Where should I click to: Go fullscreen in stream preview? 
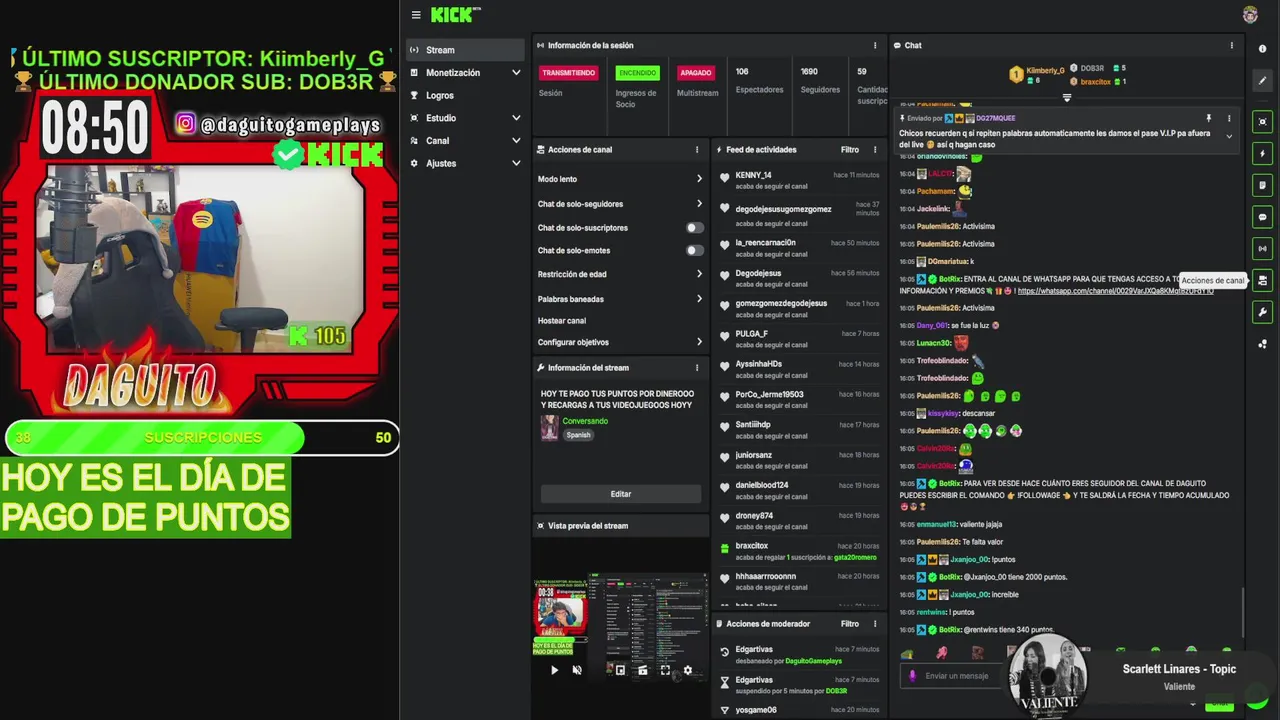click(665, 670)
